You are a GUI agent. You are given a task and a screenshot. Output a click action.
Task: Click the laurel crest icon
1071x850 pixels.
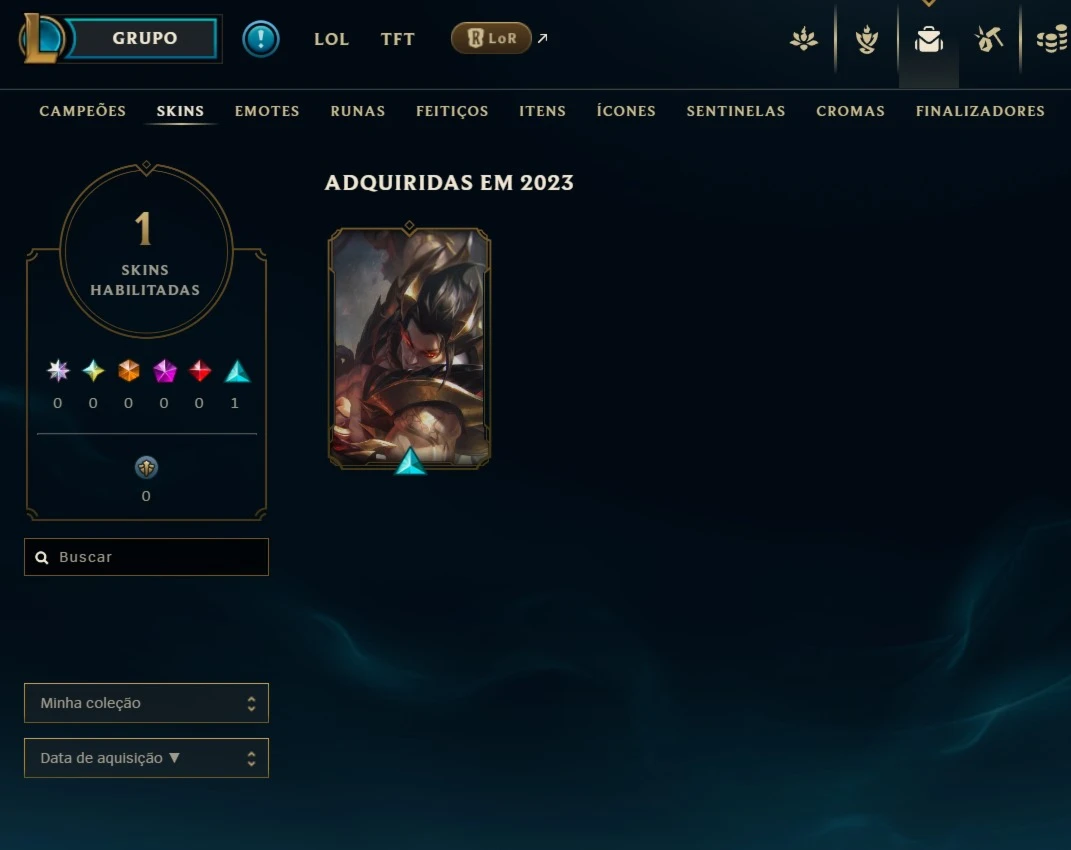pos(866,40)
